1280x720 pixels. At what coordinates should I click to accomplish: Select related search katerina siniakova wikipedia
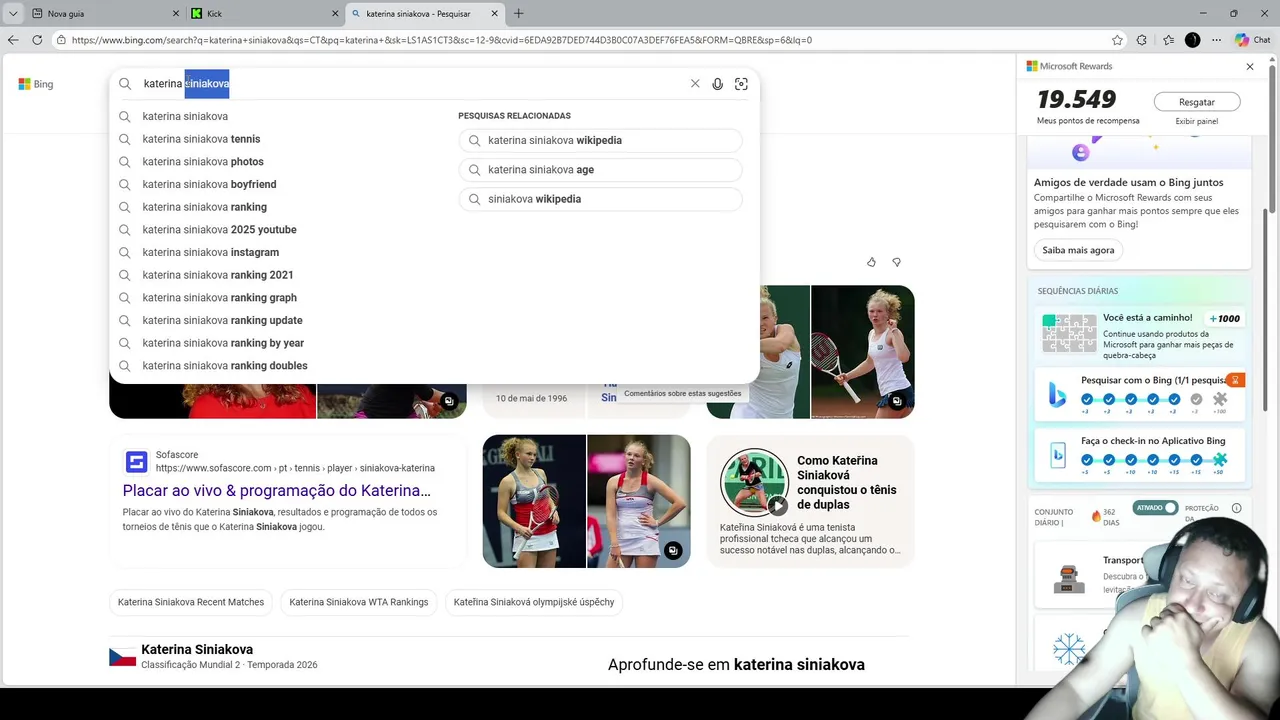tap(601, 141)
